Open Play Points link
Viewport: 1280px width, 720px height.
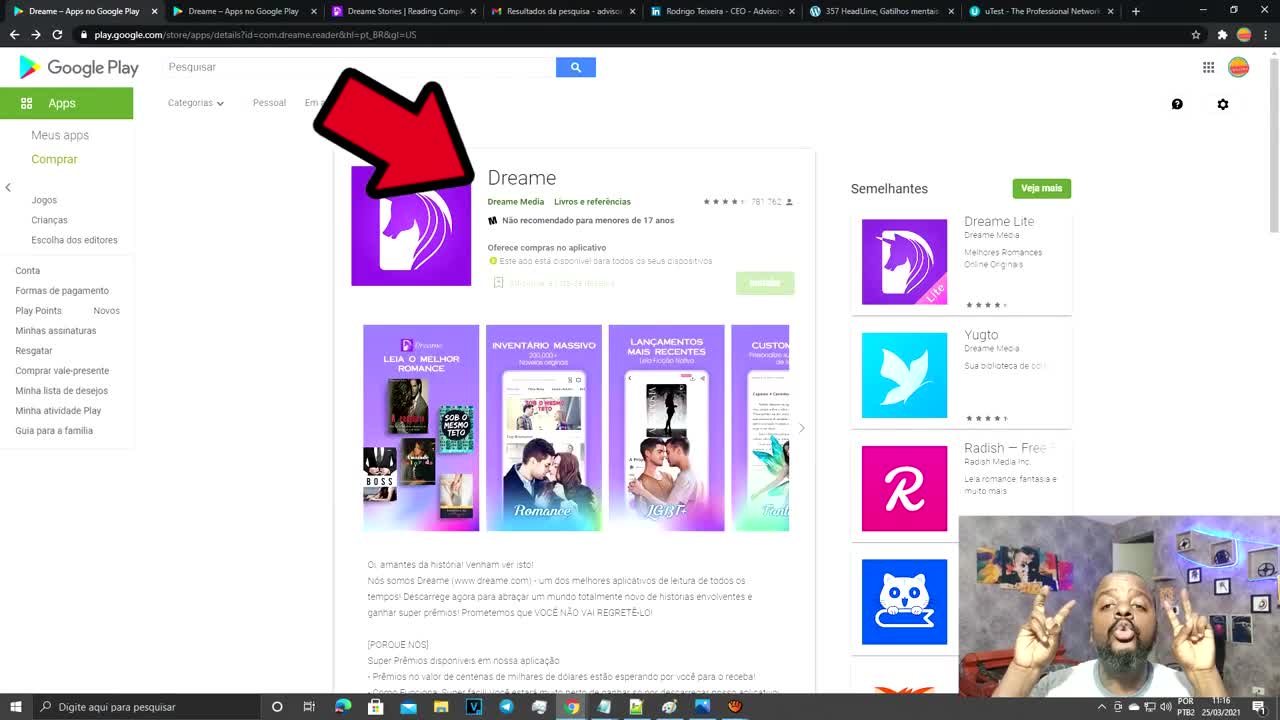[38, 311]
